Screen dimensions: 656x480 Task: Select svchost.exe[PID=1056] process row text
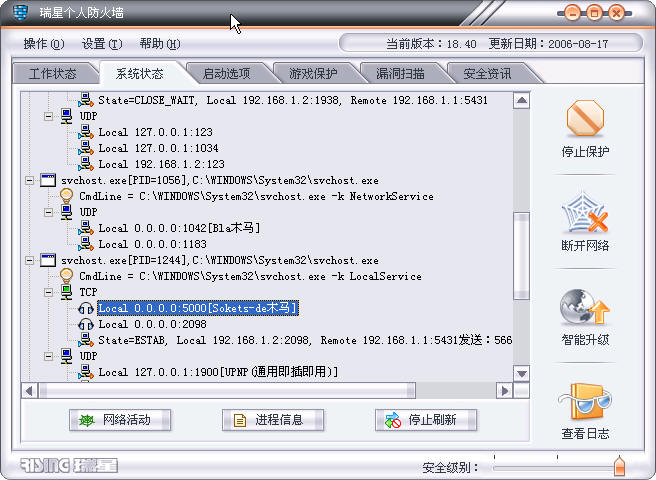[220, 180]
